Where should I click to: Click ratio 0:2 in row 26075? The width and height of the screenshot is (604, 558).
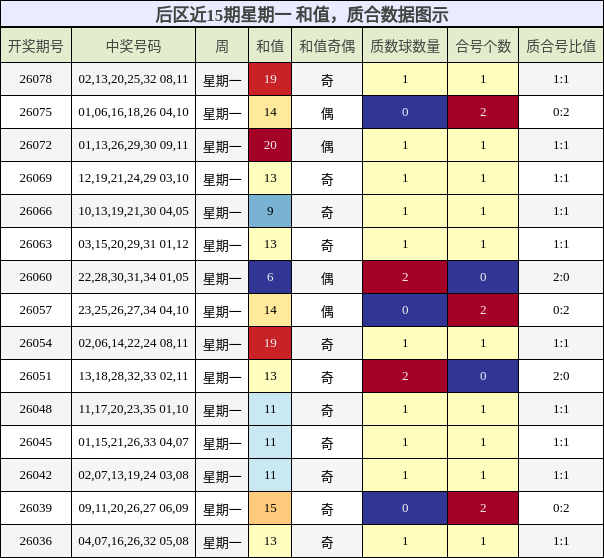(x=561, y=112)
